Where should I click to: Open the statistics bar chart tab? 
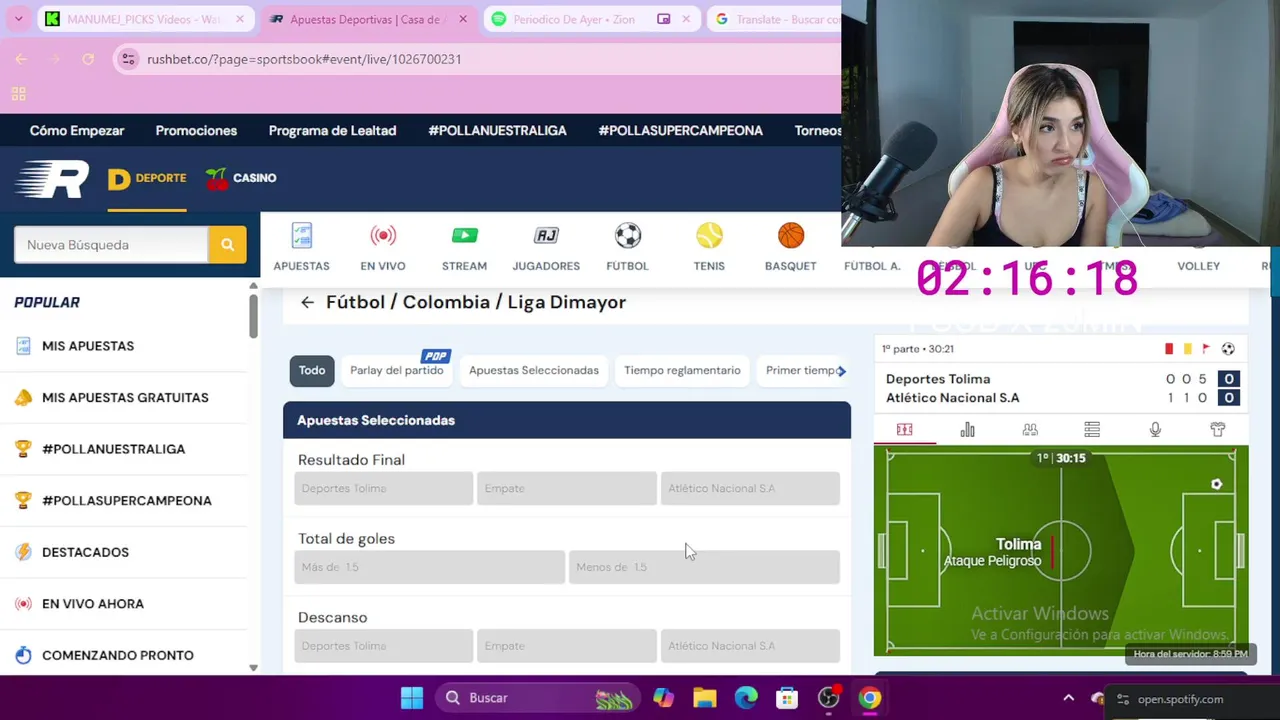967,430
